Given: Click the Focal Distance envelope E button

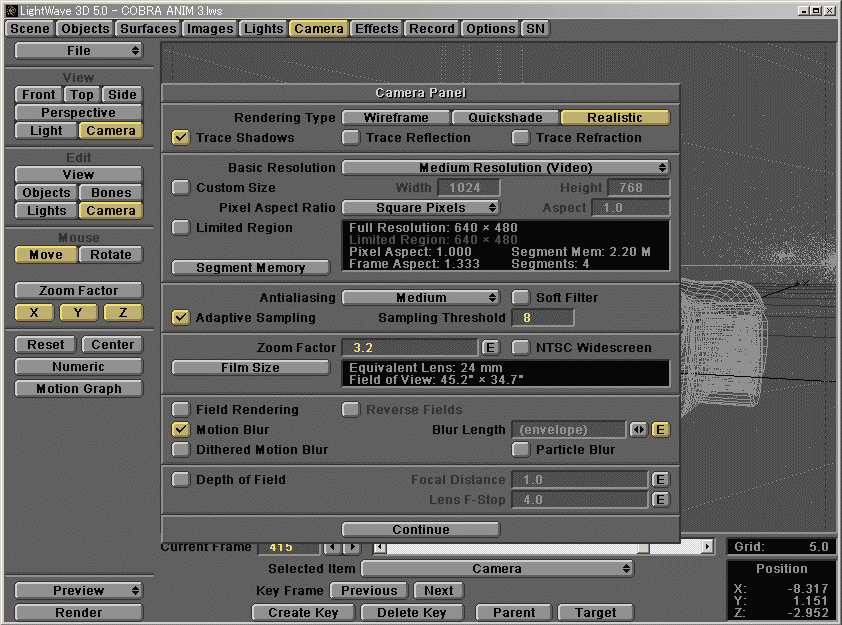Looking at the screenshot, I should [660, 480].
